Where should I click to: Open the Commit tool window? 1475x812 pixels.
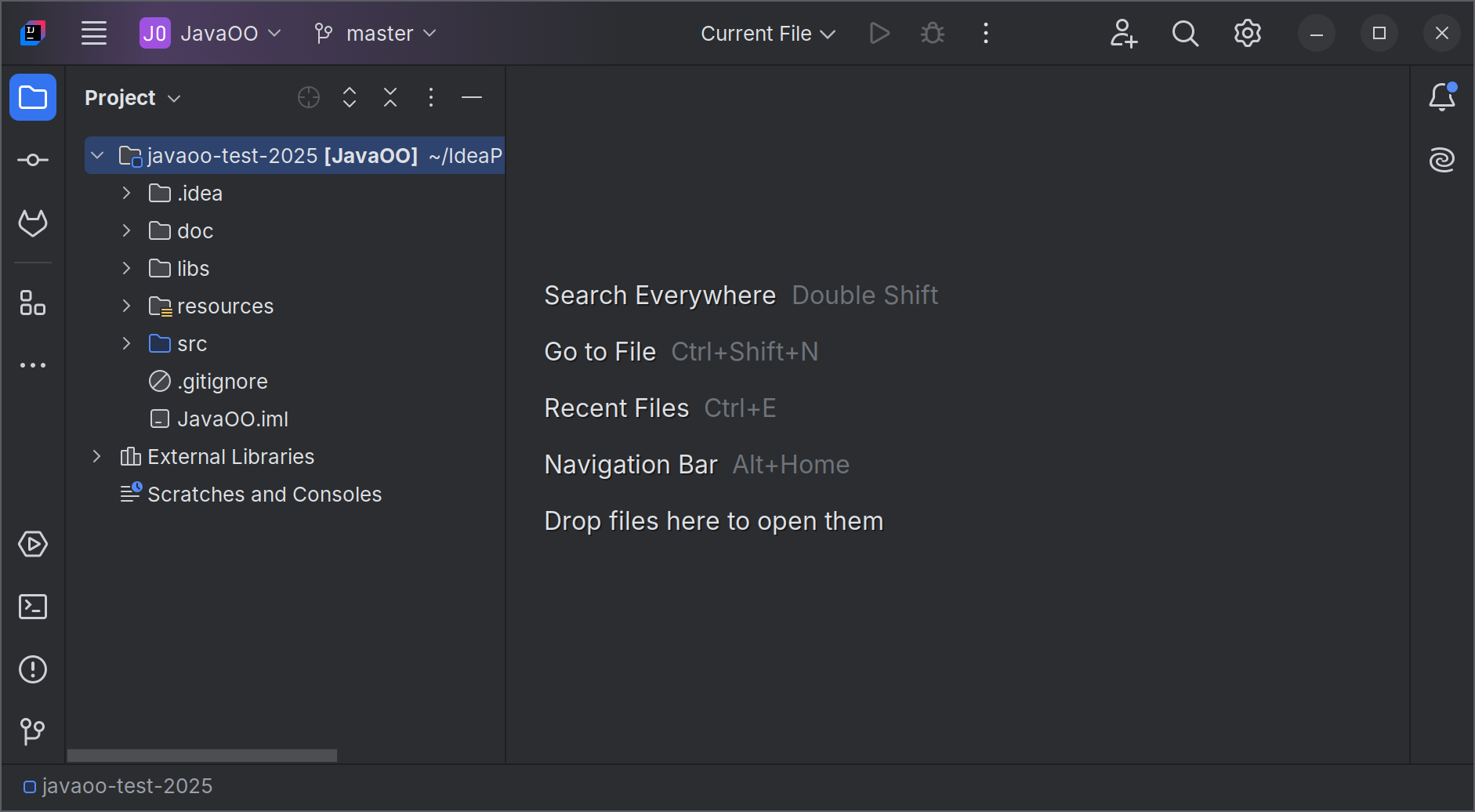point(33,160)
